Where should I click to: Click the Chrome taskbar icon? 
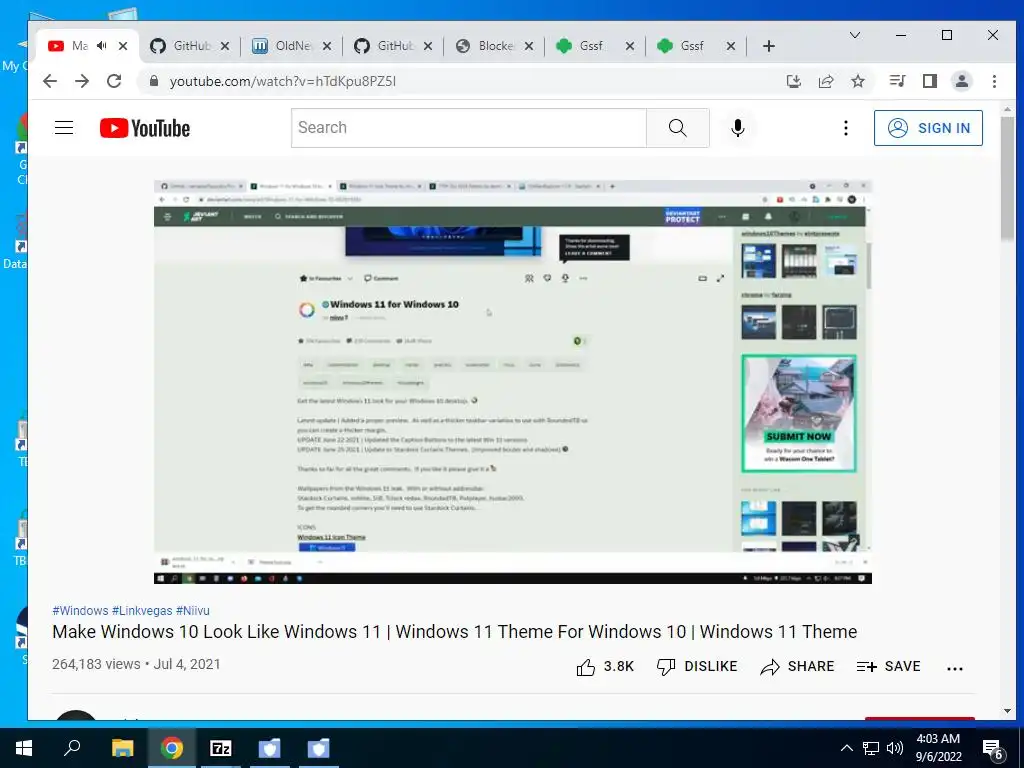pos(172,748)
